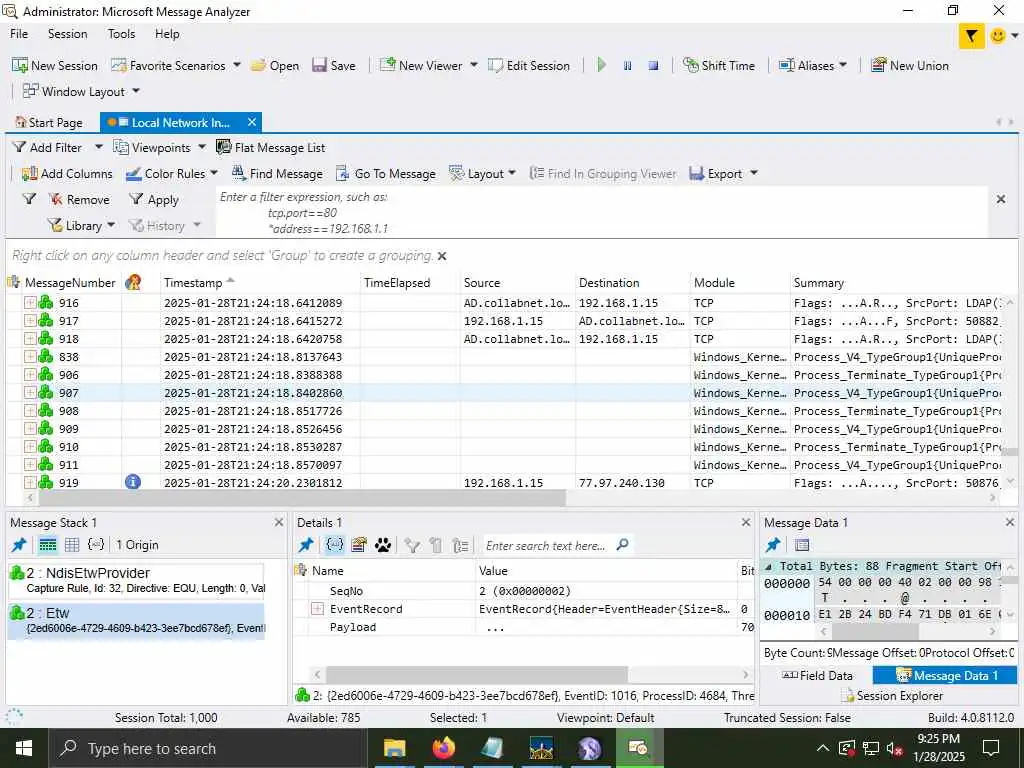
Task: Expand message row 916
Action: click(30, 302)
